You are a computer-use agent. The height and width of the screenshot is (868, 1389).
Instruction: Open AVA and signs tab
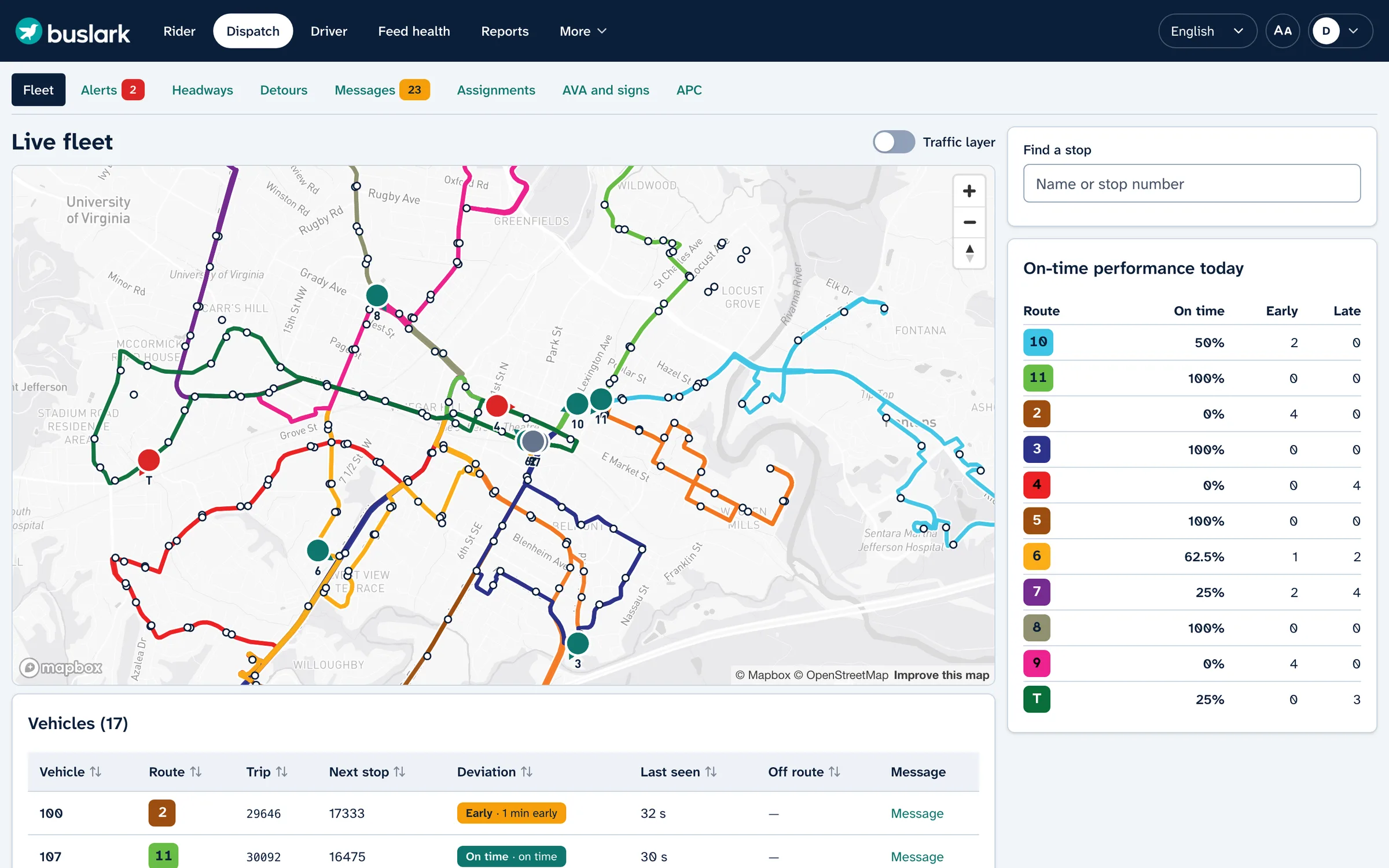tap(605, 90)
